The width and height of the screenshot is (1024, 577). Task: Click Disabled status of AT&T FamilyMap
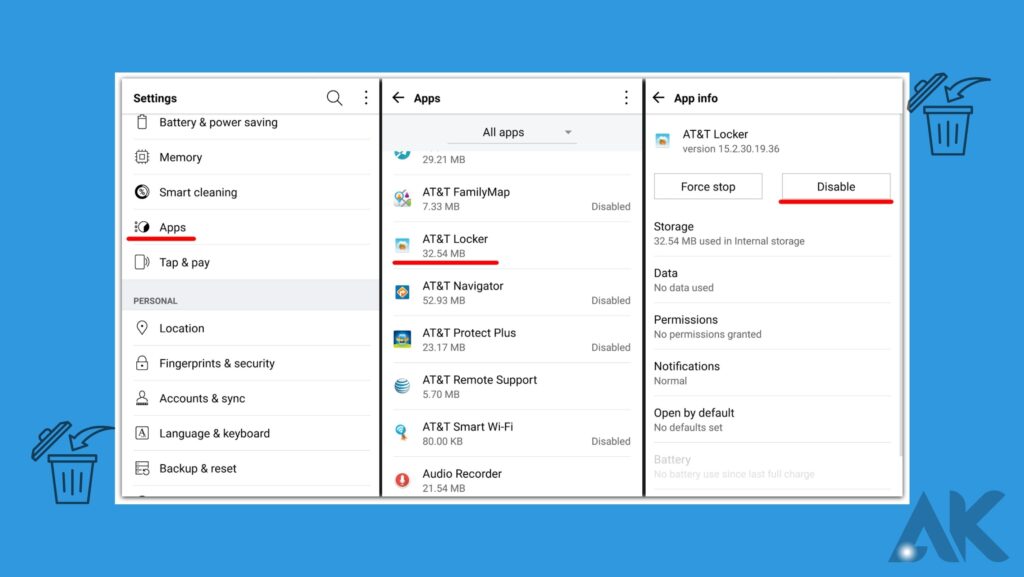pyautogui.click(x=611, y=206)
